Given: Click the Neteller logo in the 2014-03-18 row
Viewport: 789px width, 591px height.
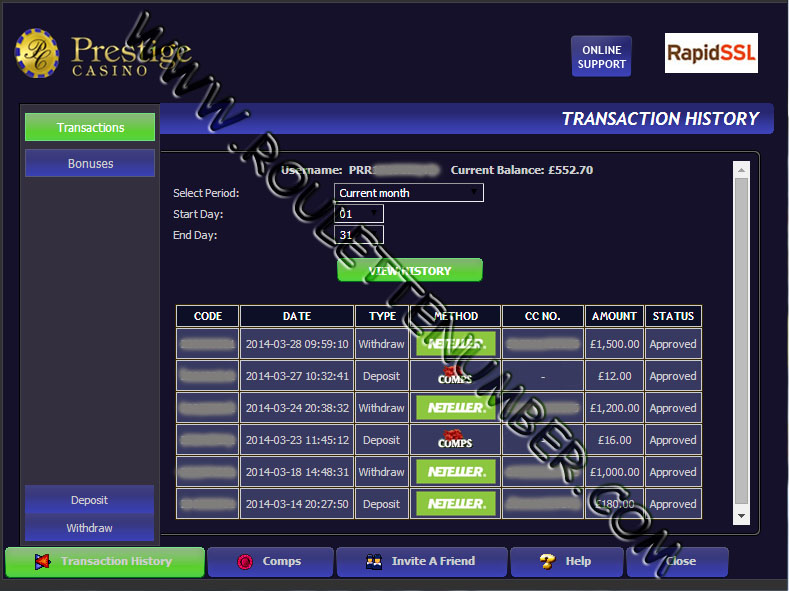Looking at the screenshot, I should pyautogui.click(x=456, y=472).
